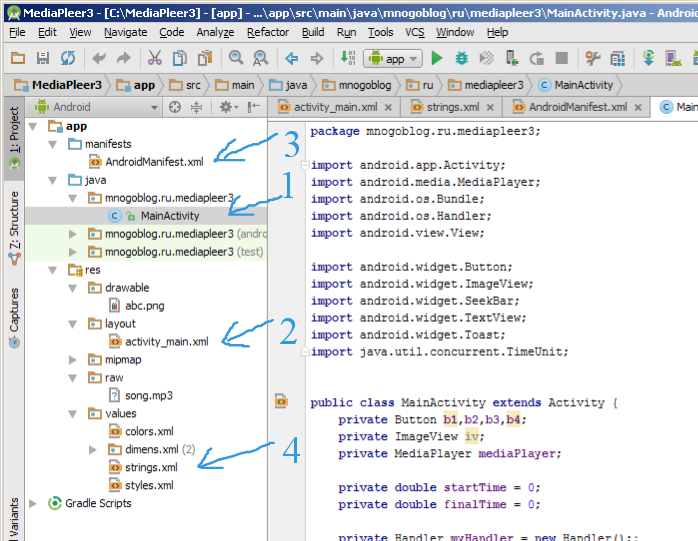
Task: Open the app run configuration dropdown
Action: [395, 59]
